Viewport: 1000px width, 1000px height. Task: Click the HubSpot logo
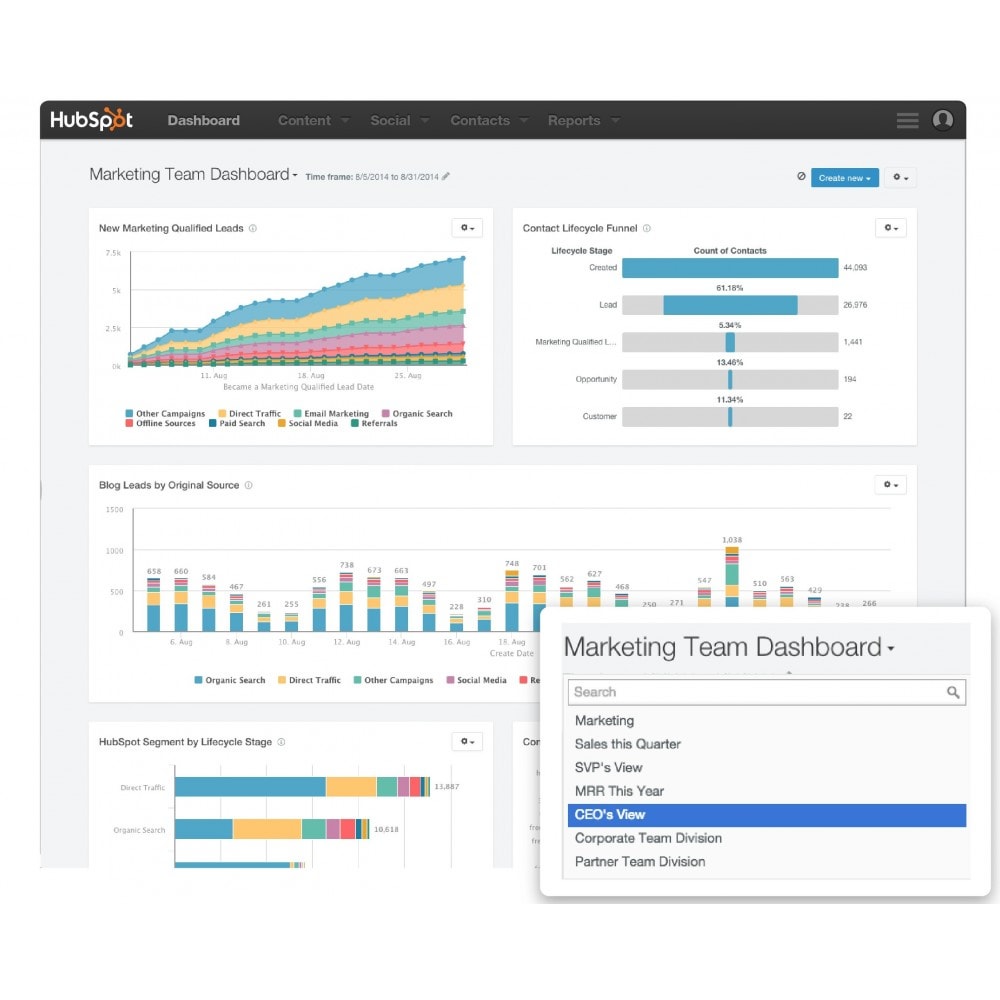tap(91, 120)
